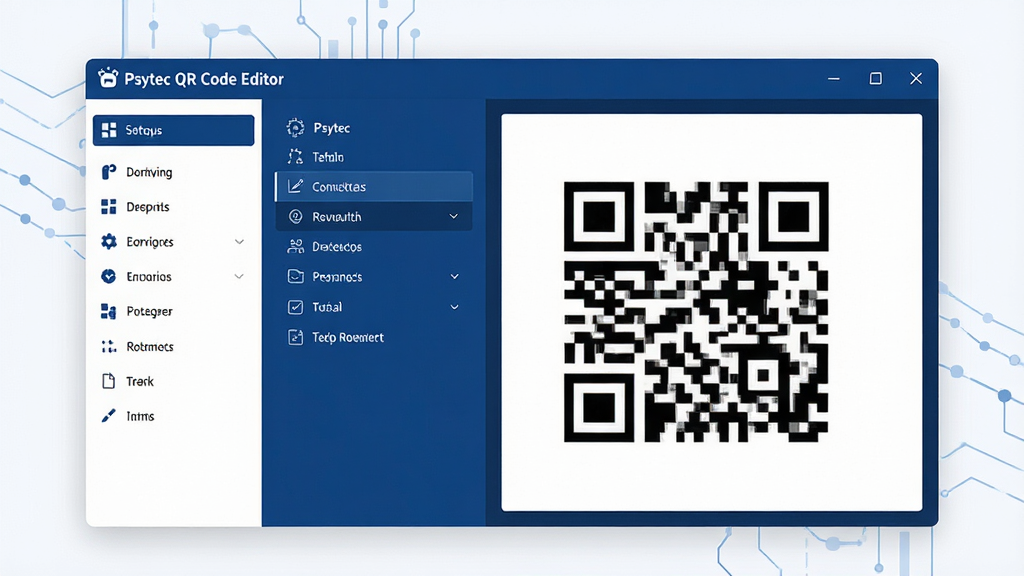Click the Potegrer icon
The height and width of the screenshot is (576, 1024).
pyautogui.click(x=108, y=312)
